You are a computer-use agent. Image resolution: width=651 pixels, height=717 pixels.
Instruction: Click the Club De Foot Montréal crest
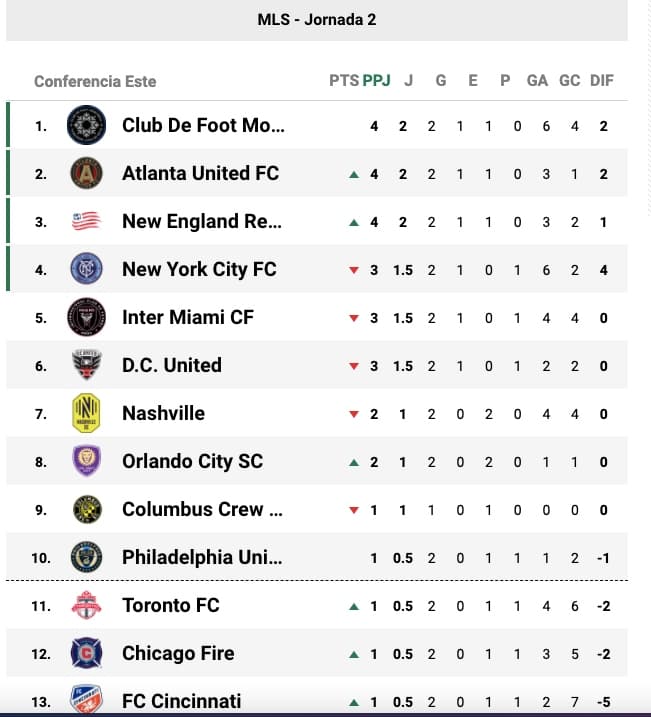(86, 126)
